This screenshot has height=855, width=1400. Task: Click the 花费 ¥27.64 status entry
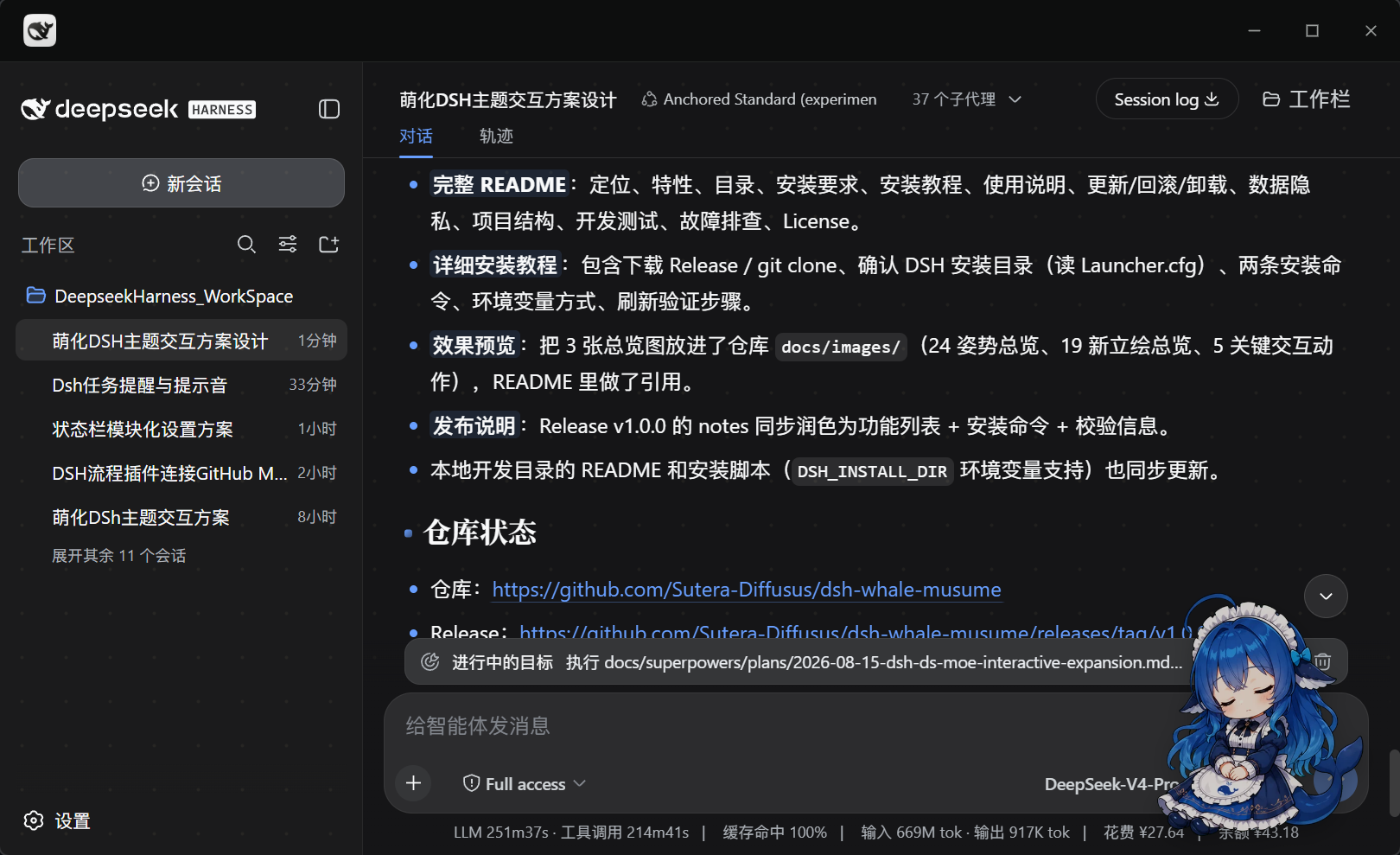pos(1143,833)
